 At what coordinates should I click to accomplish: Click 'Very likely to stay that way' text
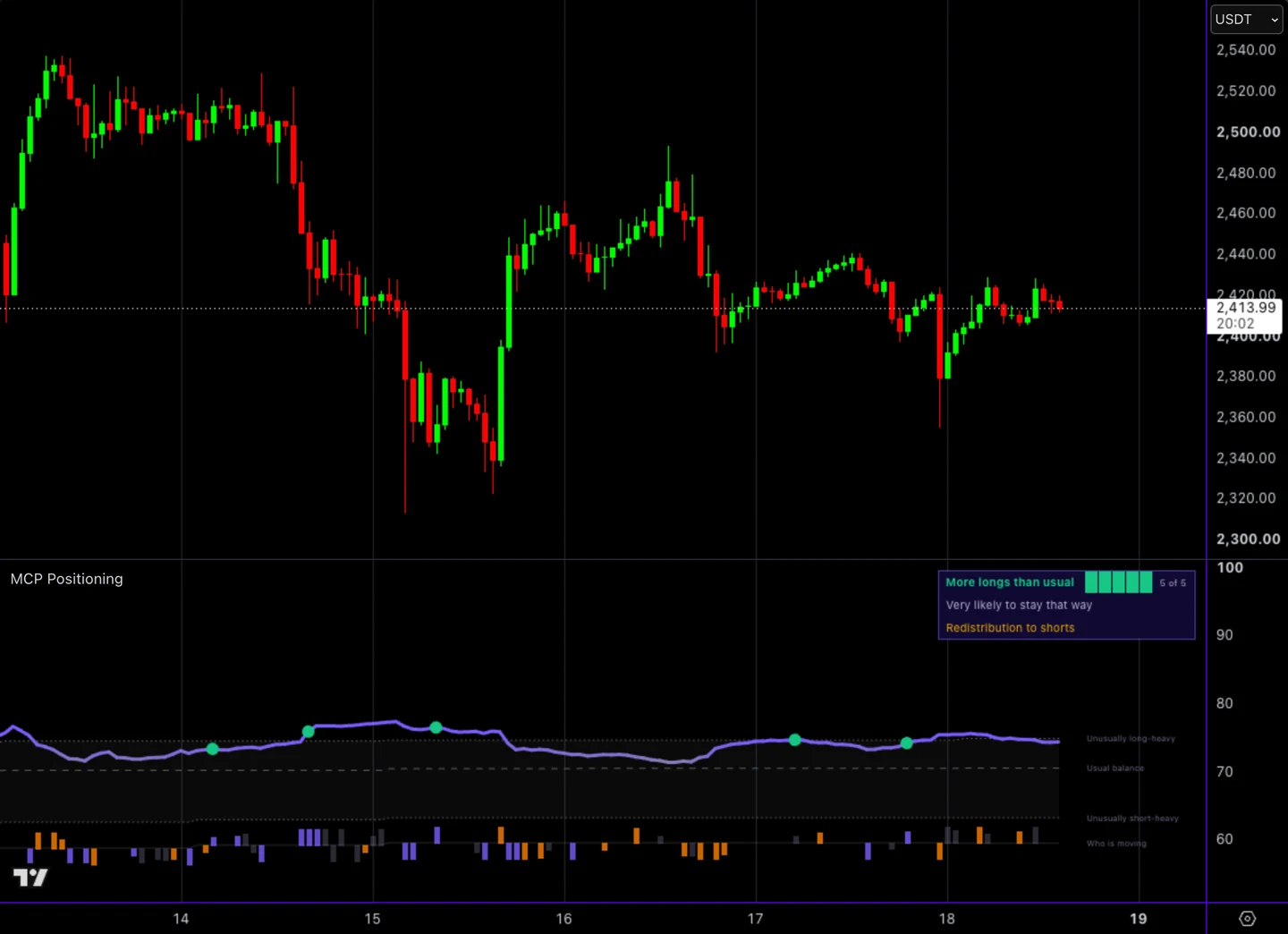(x=1019, y=605)
